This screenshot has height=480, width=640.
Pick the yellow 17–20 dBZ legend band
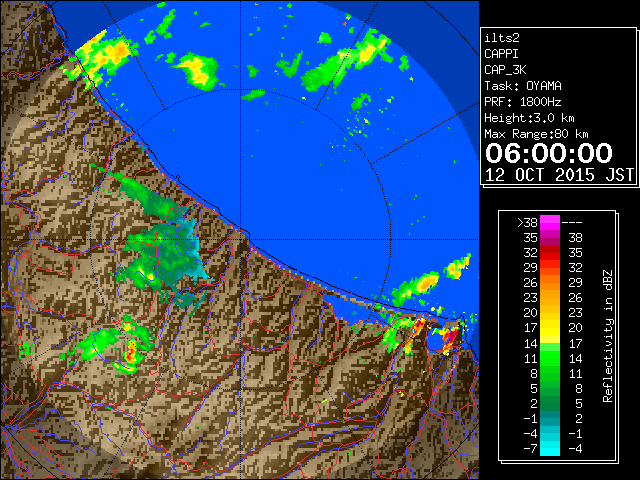click(550, 328)
